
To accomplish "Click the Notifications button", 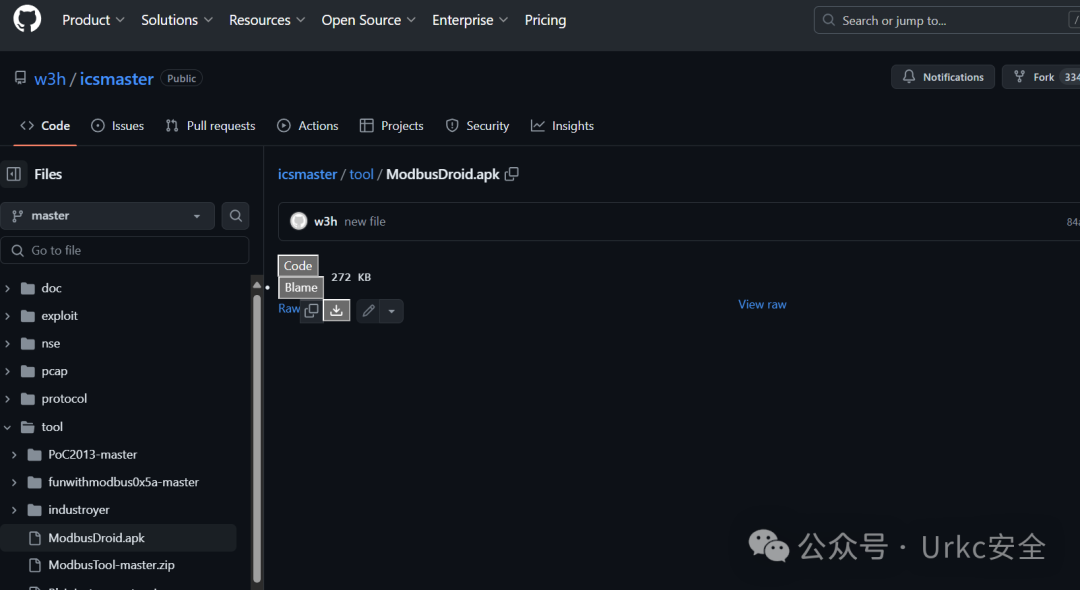I will [942, 77].
